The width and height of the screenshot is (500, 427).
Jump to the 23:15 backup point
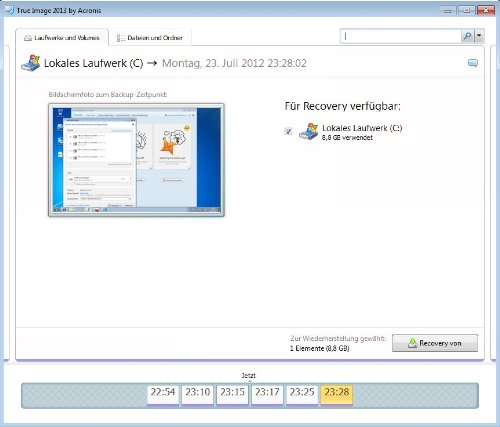[x=232, y=395]
